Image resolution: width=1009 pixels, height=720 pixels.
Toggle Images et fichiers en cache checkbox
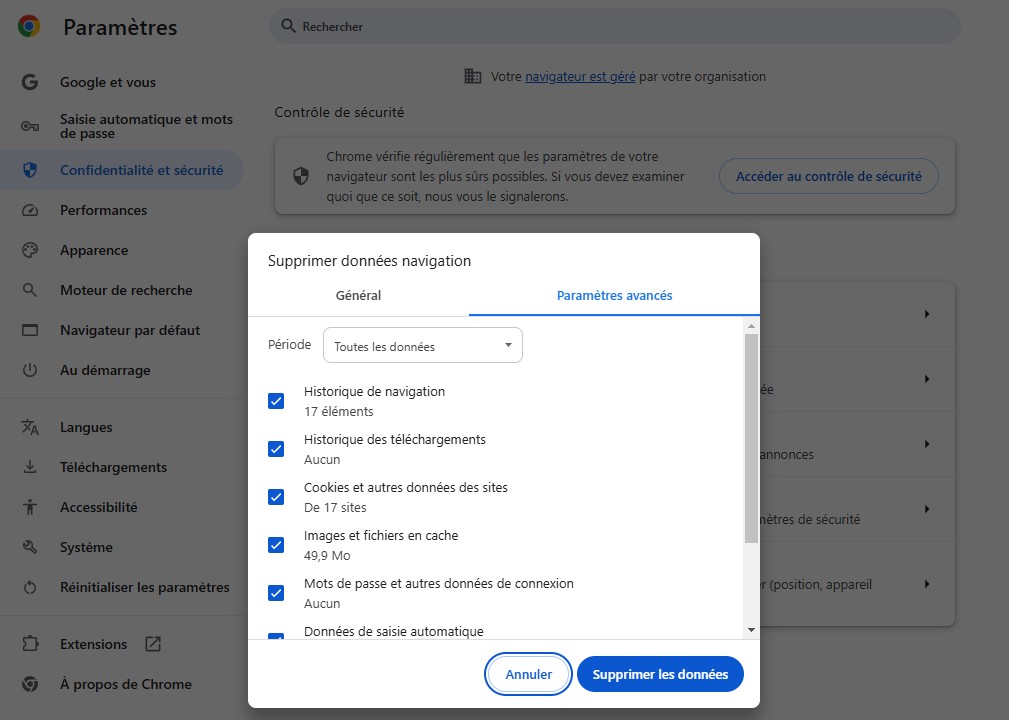tap(276, 545)
